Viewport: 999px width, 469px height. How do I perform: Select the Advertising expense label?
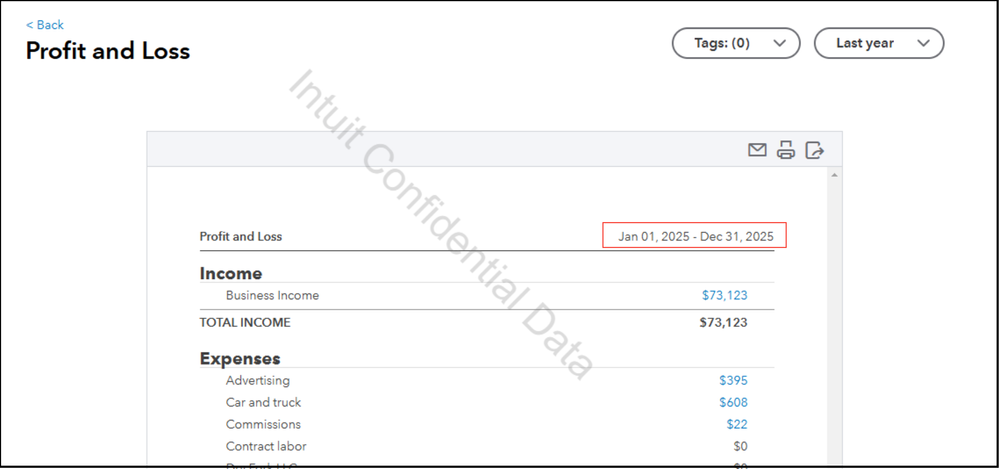pyautogui.click(x=257, y=381)
